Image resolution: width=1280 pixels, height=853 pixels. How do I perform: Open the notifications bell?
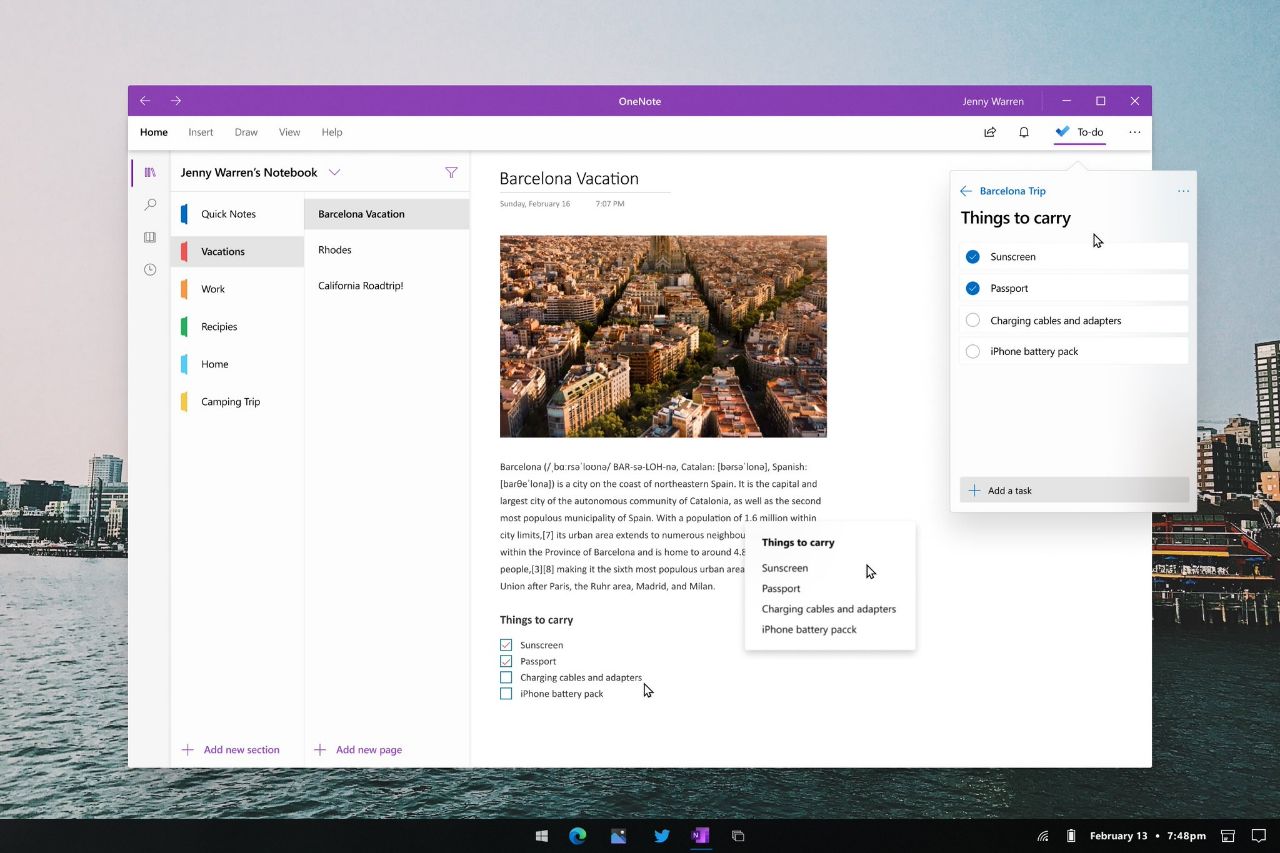pyautogui.click(x=1024, y=132)
